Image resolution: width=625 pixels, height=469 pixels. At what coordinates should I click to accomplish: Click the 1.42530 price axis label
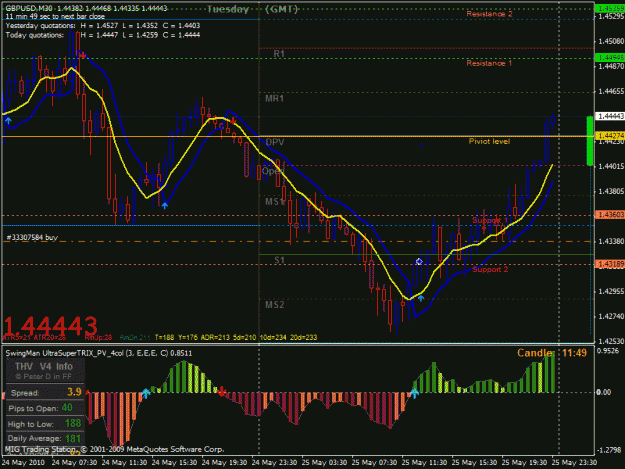coord(611,341)
